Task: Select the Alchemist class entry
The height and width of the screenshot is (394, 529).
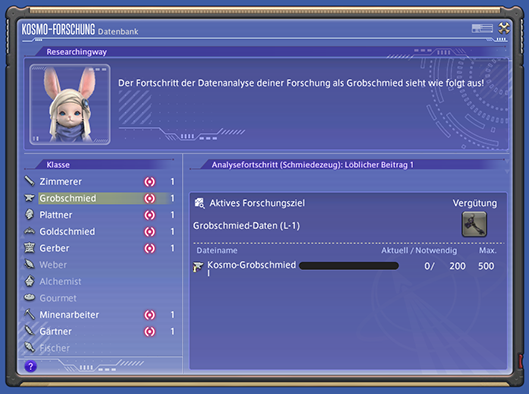Action: (x=100, y=281)
